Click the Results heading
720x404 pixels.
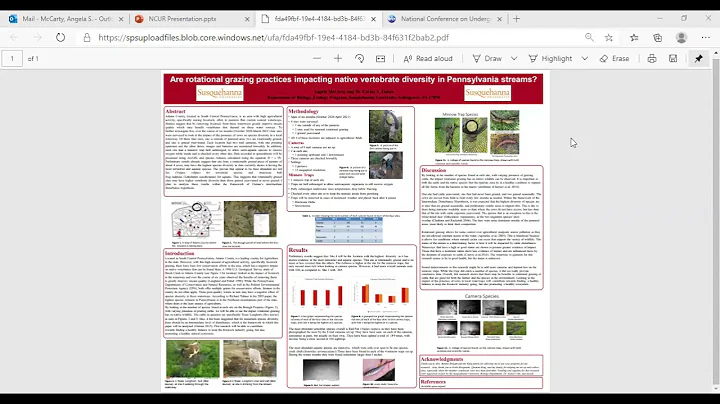click(298, 250)
